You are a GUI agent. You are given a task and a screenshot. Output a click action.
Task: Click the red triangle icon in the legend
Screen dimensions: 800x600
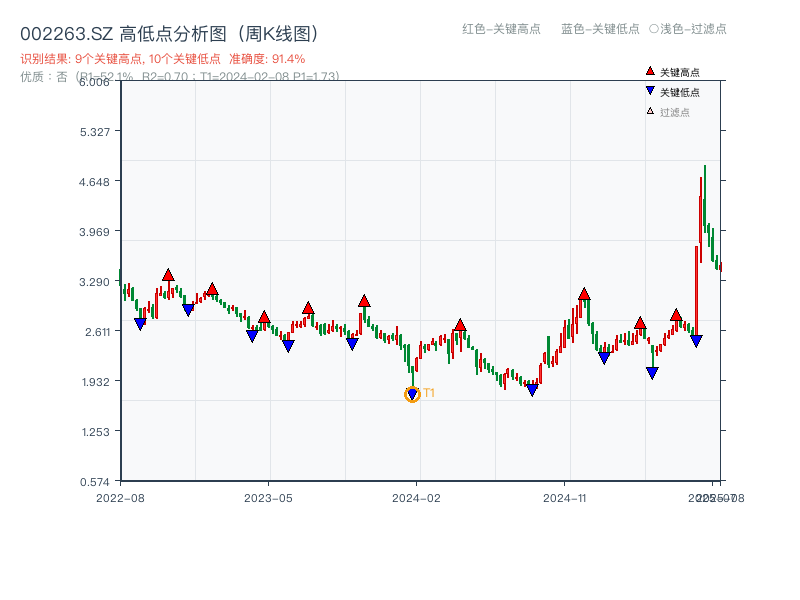pyautogui.click(x=650, y=71)
